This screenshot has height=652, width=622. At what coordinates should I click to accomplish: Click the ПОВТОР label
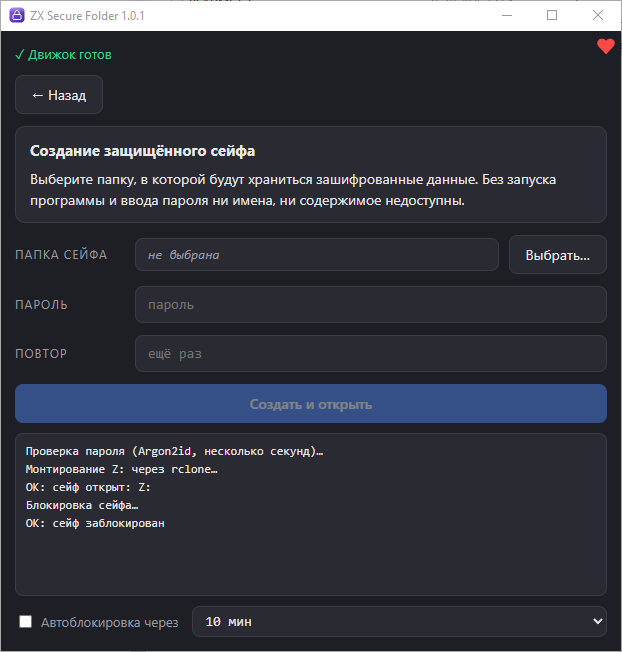click(x=41, y=354)
